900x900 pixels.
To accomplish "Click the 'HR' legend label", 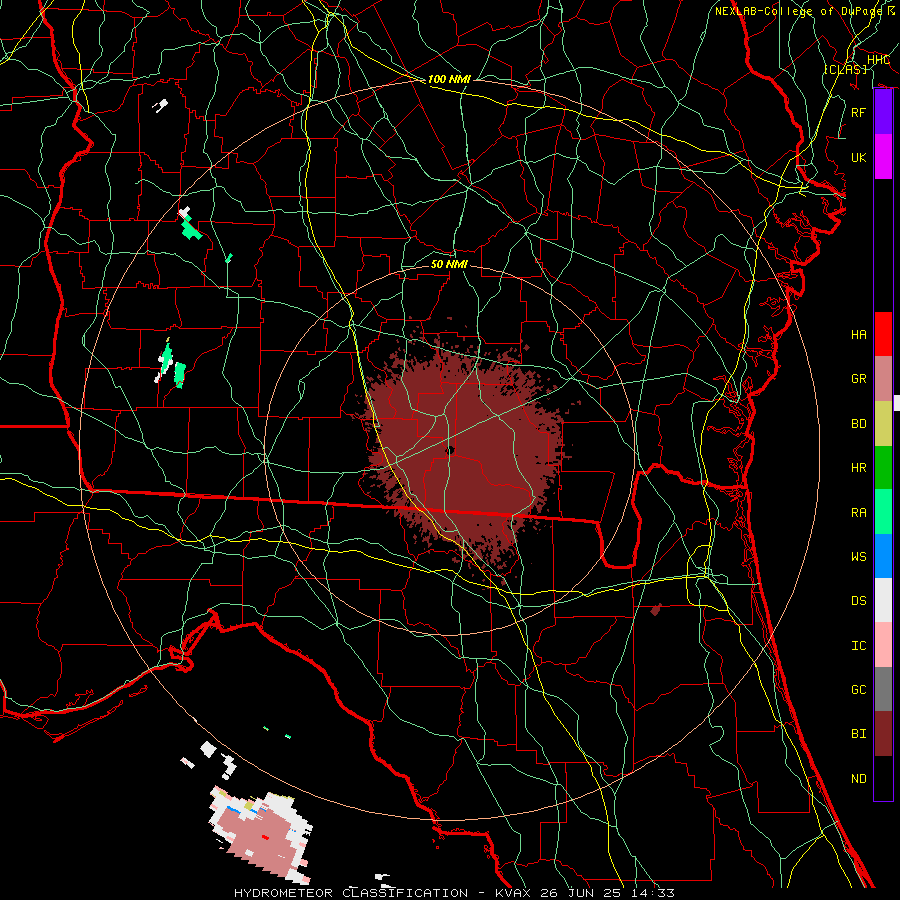I will point(858,468).
